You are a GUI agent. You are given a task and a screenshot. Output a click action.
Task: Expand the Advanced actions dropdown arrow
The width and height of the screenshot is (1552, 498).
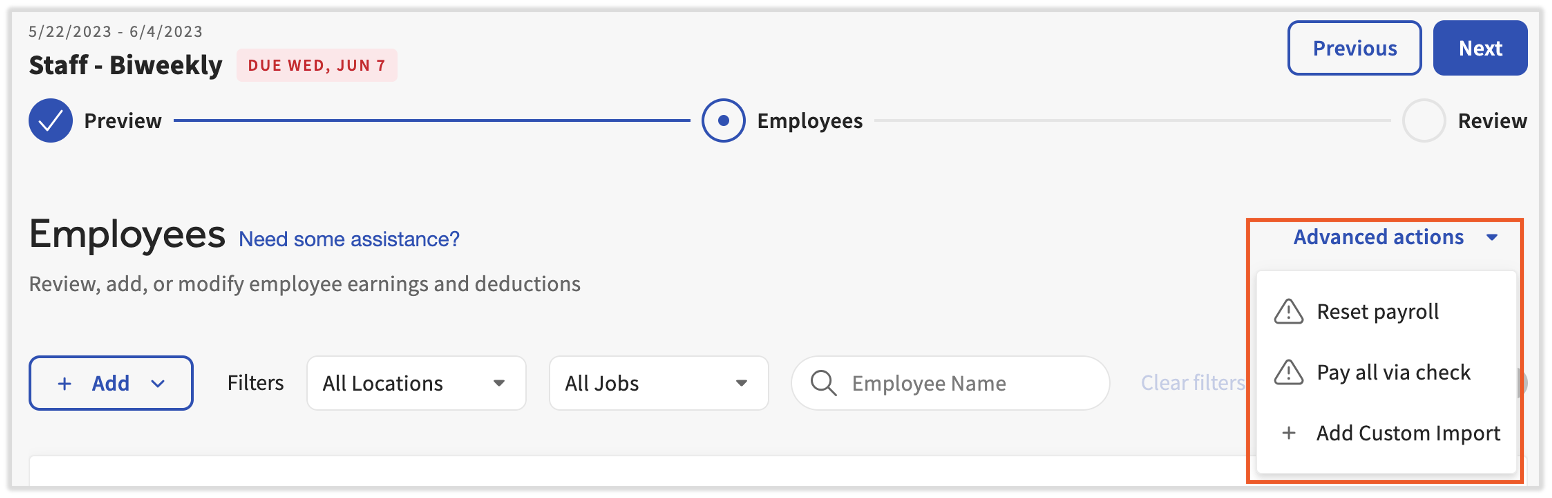[1492, 238]
